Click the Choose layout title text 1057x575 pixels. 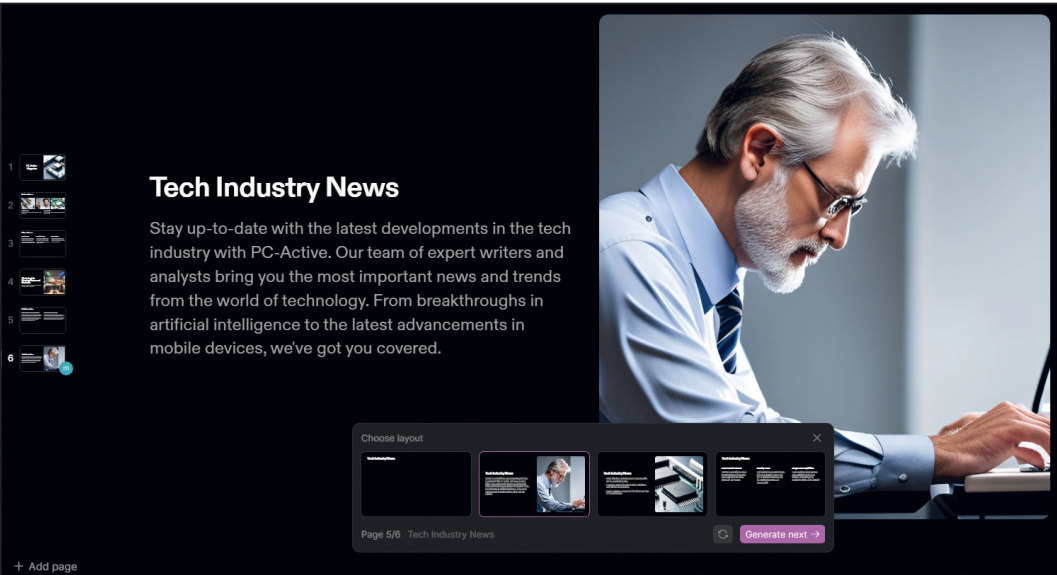392,438
